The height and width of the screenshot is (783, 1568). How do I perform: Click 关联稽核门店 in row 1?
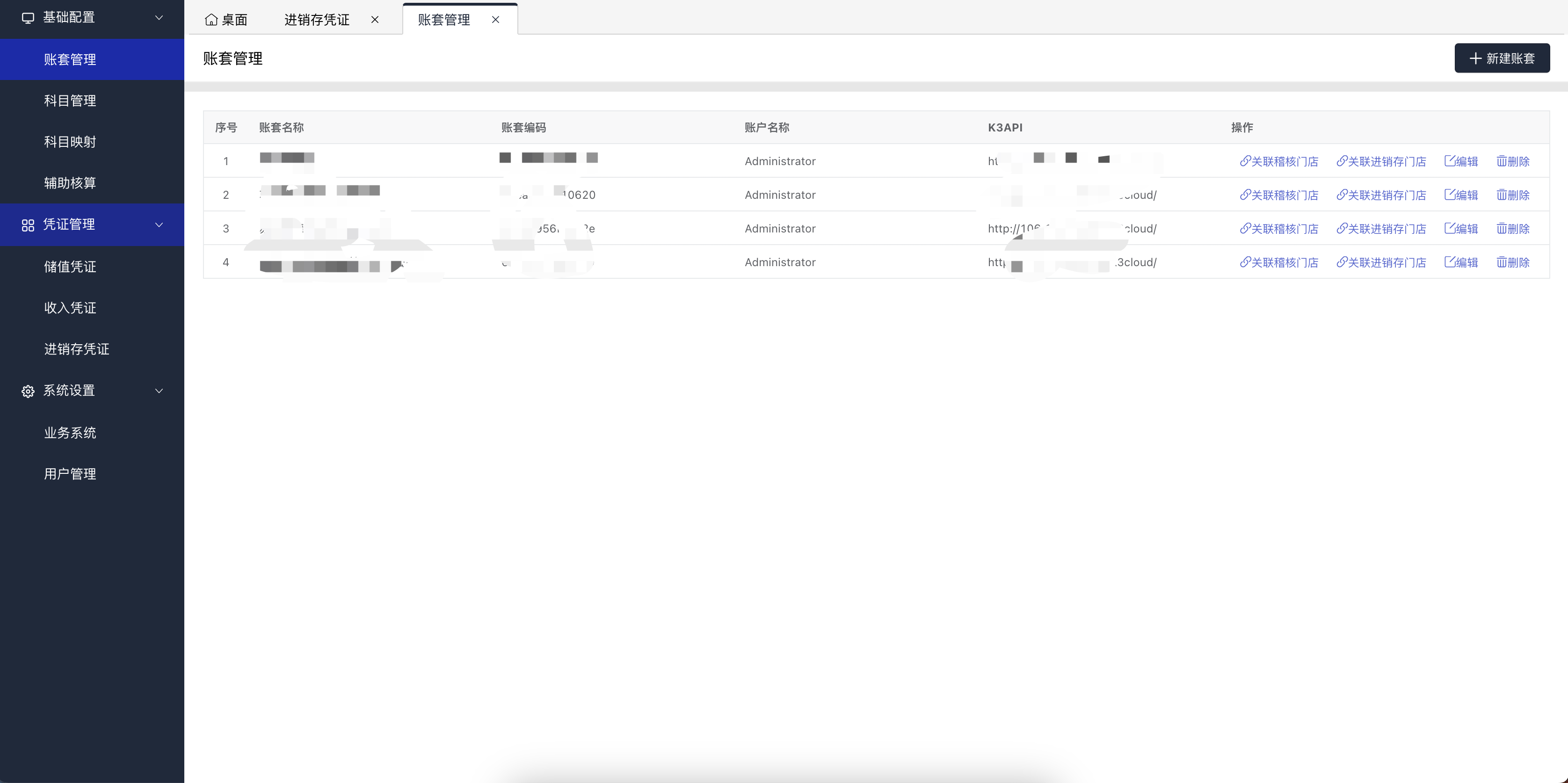[x=1279, y=161]
